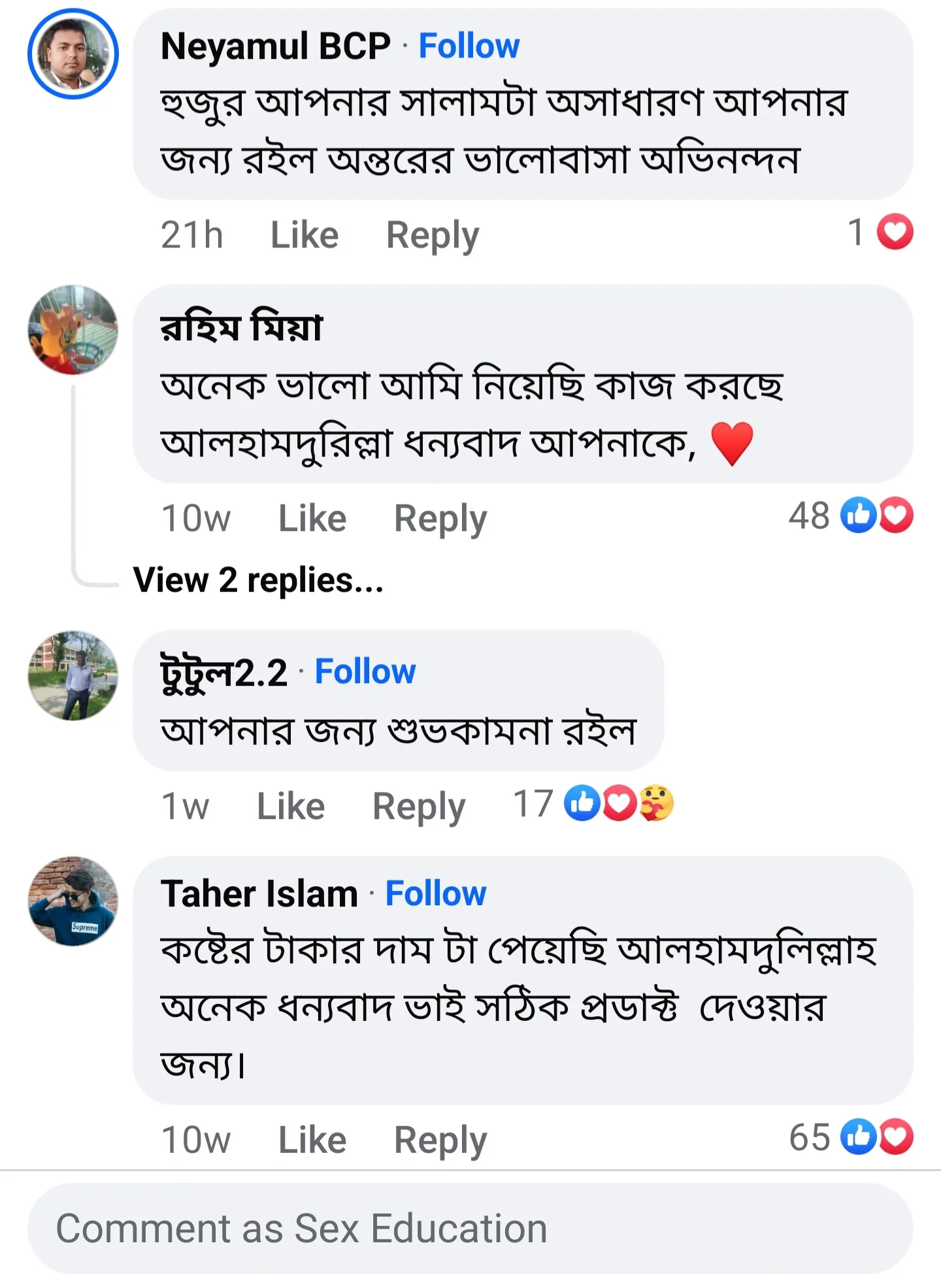Click the care emoji reaction on টুটুল2.2's comment

[656, 804]
